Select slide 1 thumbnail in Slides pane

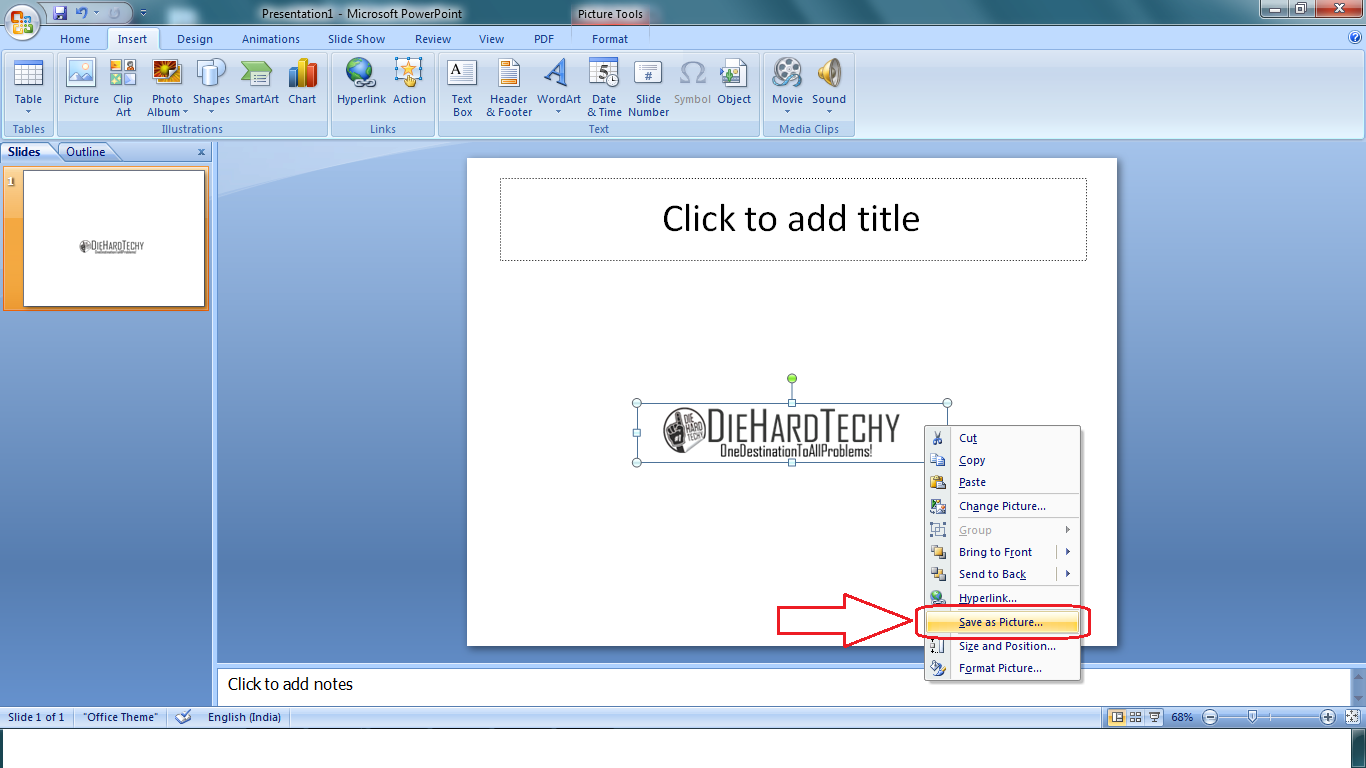click(113, 239)
